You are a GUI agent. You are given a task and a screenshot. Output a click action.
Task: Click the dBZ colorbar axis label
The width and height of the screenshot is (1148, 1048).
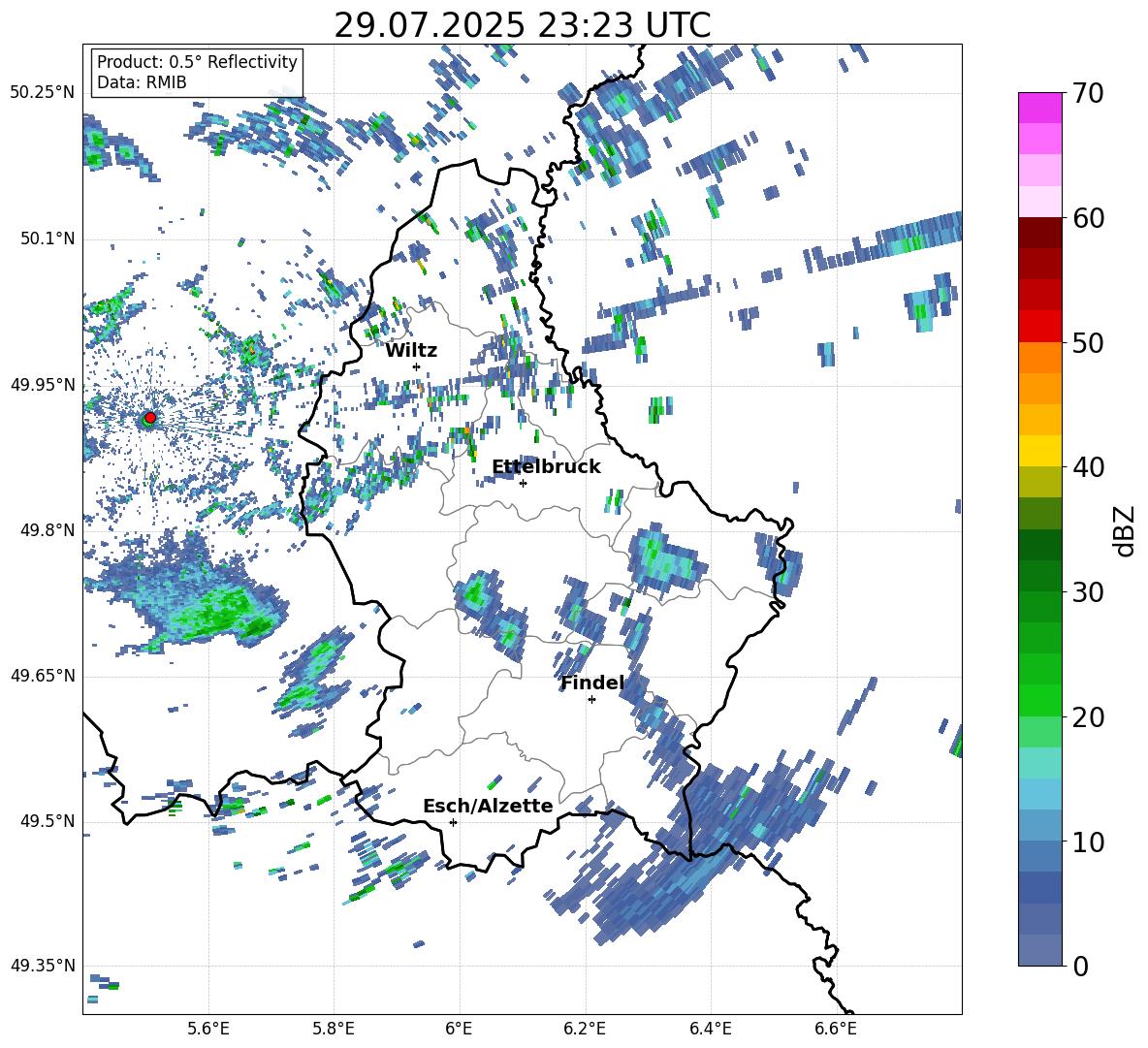1126,530
